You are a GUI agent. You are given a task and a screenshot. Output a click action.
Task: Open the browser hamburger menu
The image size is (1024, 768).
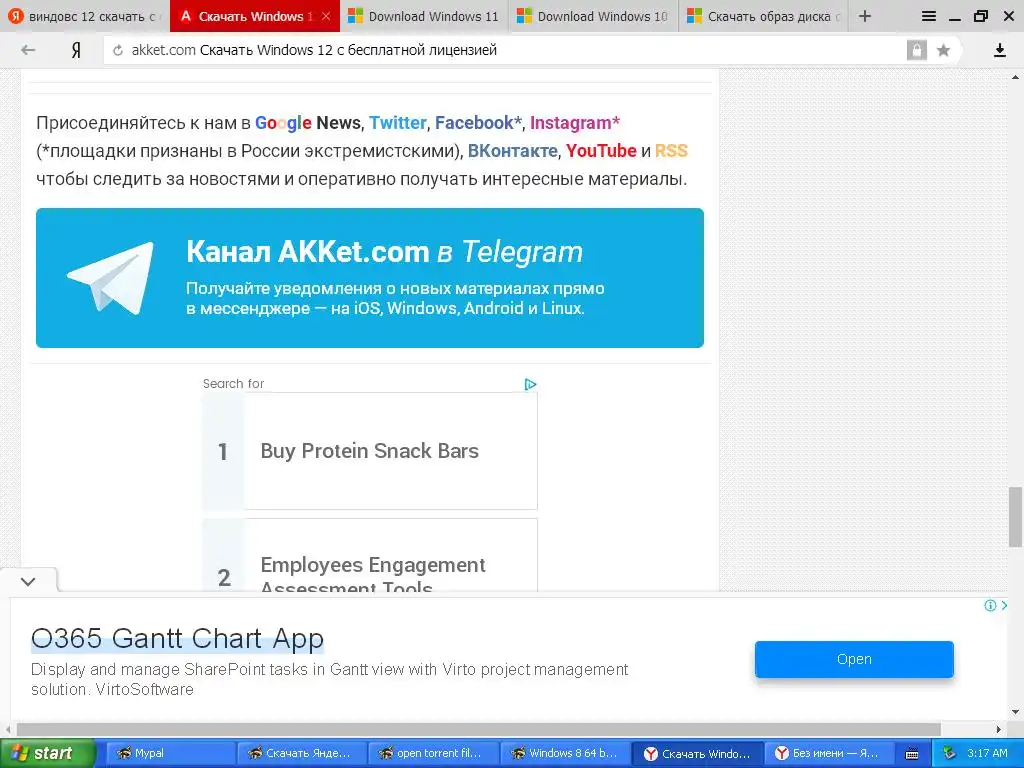point(929,16)
